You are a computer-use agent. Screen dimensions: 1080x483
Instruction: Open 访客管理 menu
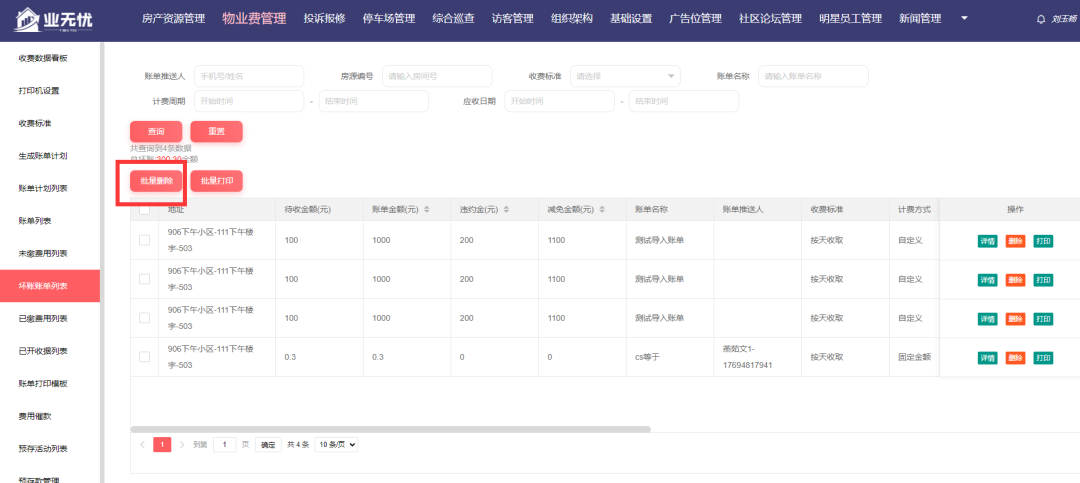512,19
